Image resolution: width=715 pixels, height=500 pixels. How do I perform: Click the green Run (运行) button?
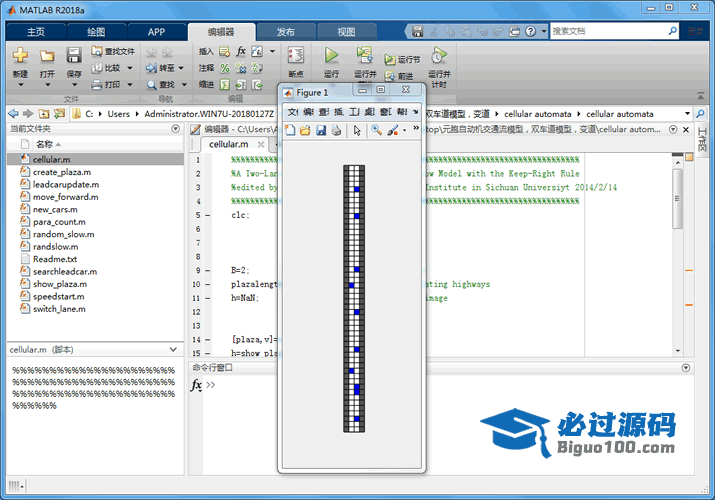pyautogui.click(x=331, y=56)
